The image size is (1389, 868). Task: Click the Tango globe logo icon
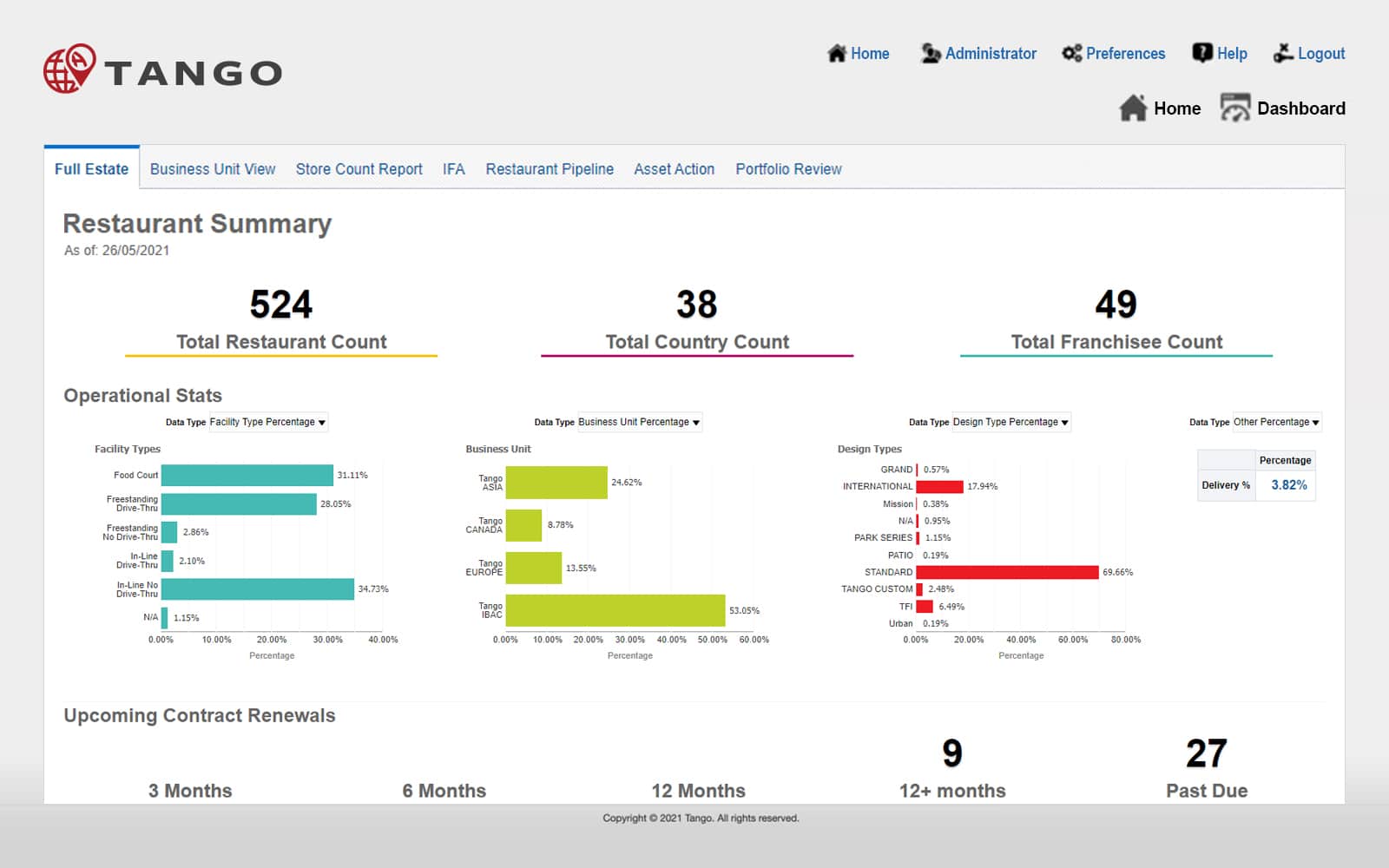point(69,68)
